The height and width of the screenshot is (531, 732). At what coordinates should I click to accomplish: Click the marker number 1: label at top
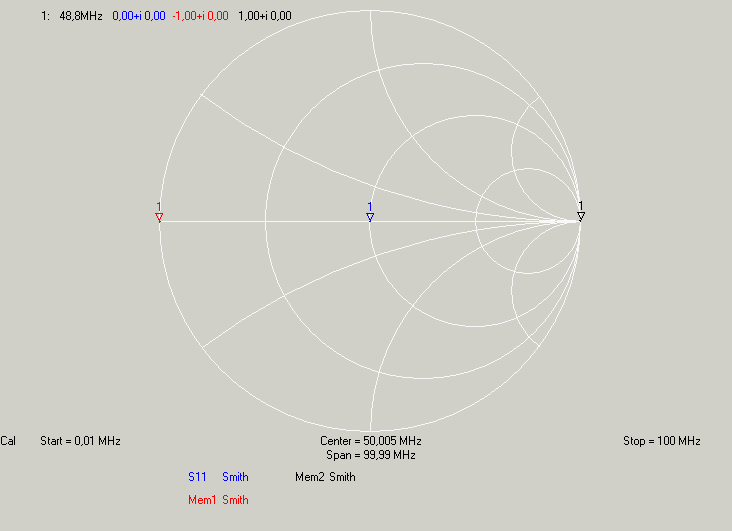point(45,16)
